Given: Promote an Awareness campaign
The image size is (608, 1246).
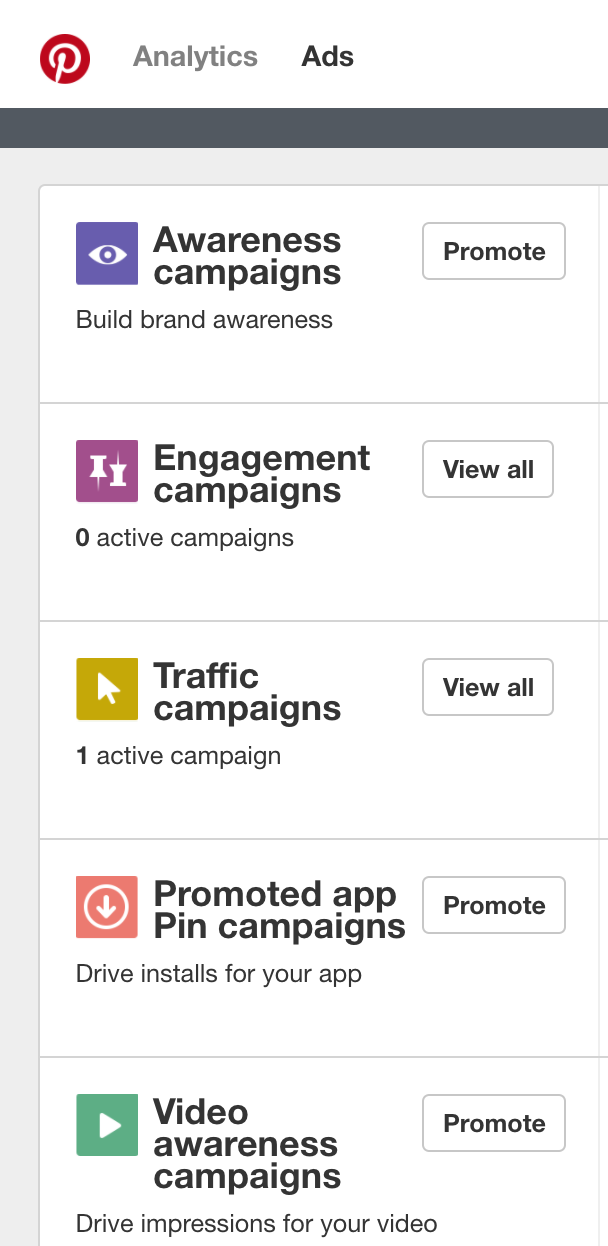Looking at the screenshot, I should (493, 251).
